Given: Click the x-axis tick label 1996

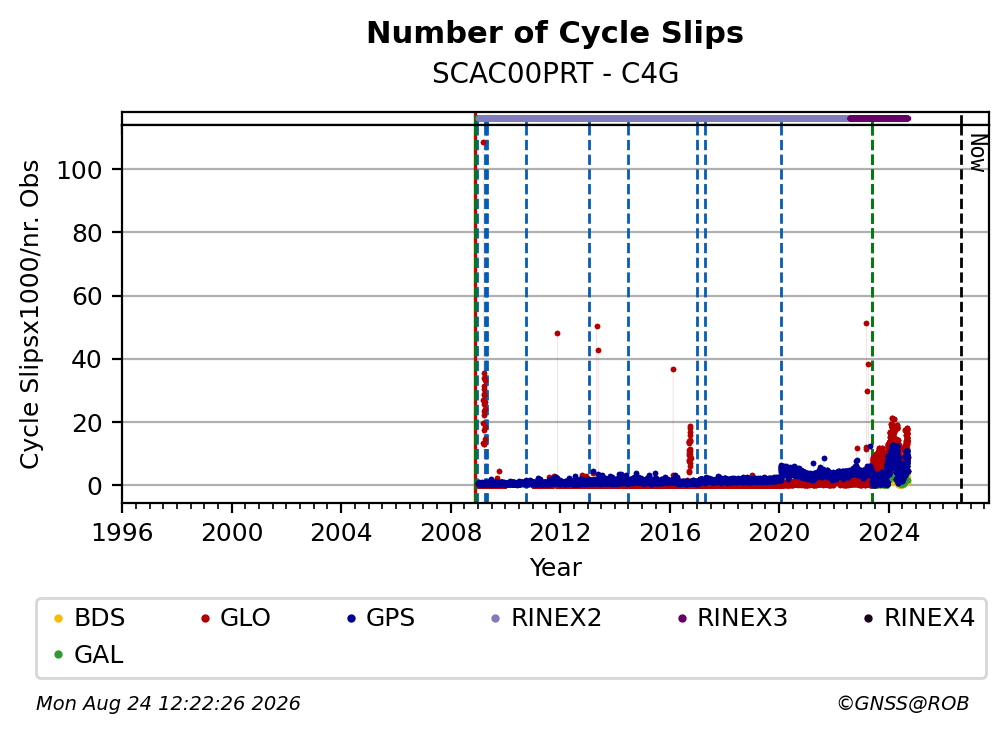Looking at the screenshot, I should click(122, 533).
